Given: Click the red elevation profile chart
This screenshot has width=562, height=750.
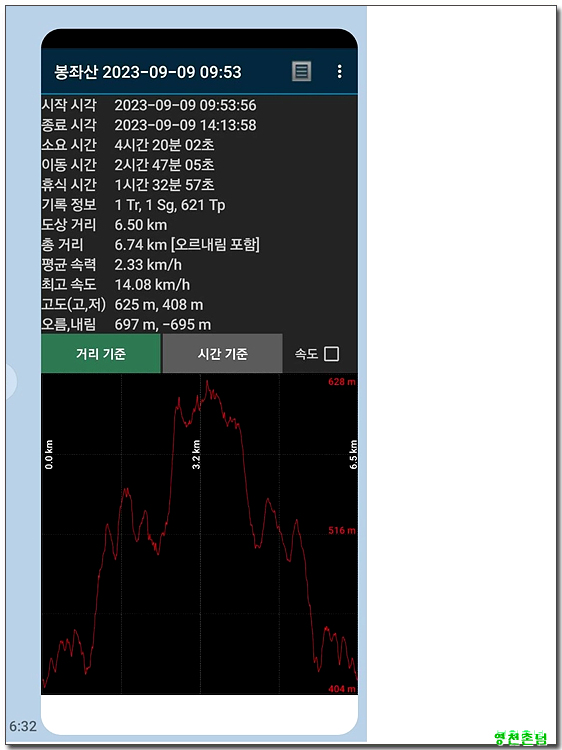Looking at the screenshot, I should point(199,534).
